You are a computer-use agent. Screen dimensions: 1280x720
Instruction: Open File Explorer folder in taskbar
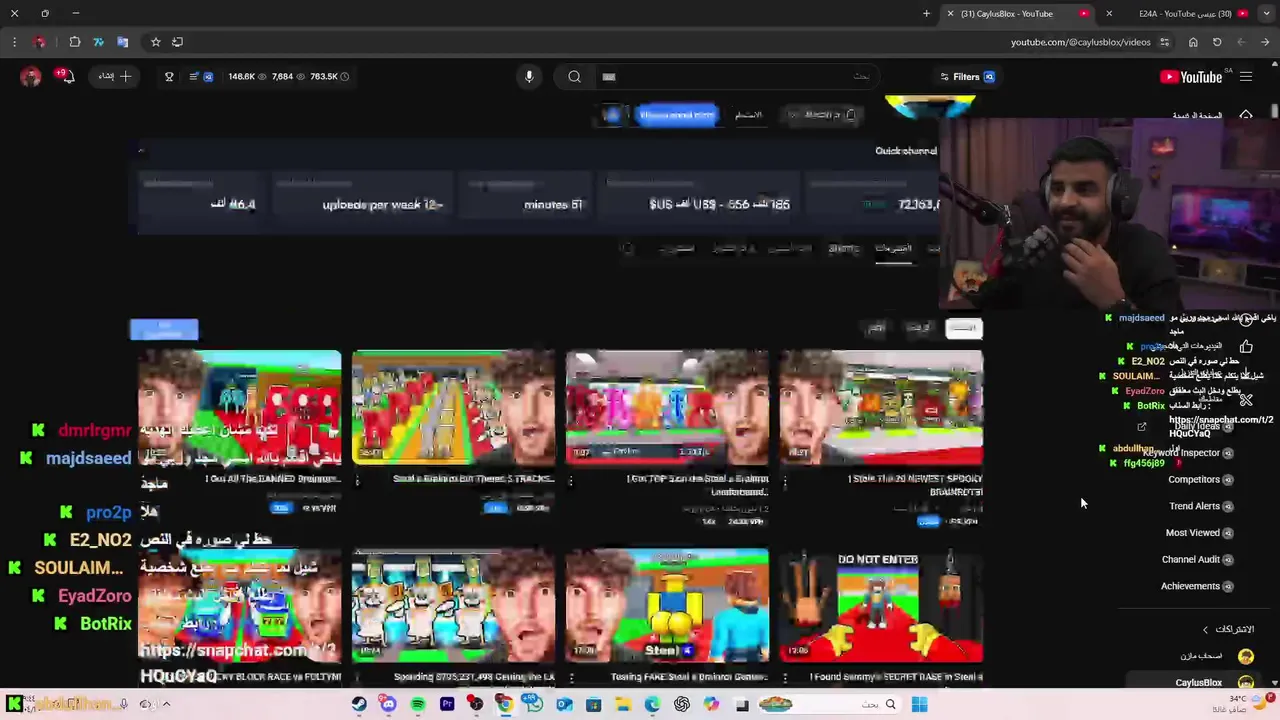coord(623,704)
